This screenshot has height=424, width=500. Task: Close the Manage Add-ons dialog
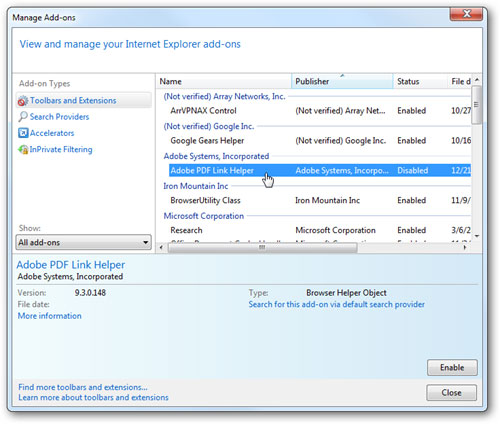click(451, 393)
